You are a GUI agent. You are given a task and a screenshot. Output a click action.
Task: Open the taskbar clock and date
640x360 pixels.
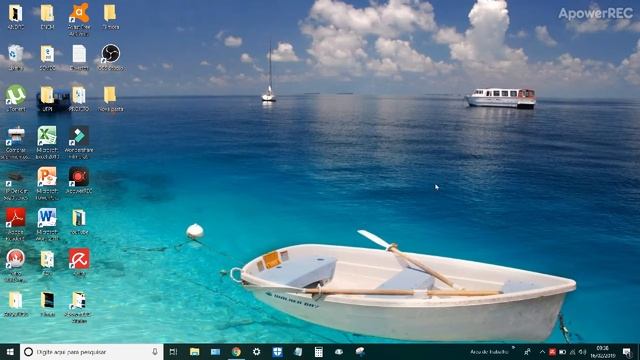point(603,352)
